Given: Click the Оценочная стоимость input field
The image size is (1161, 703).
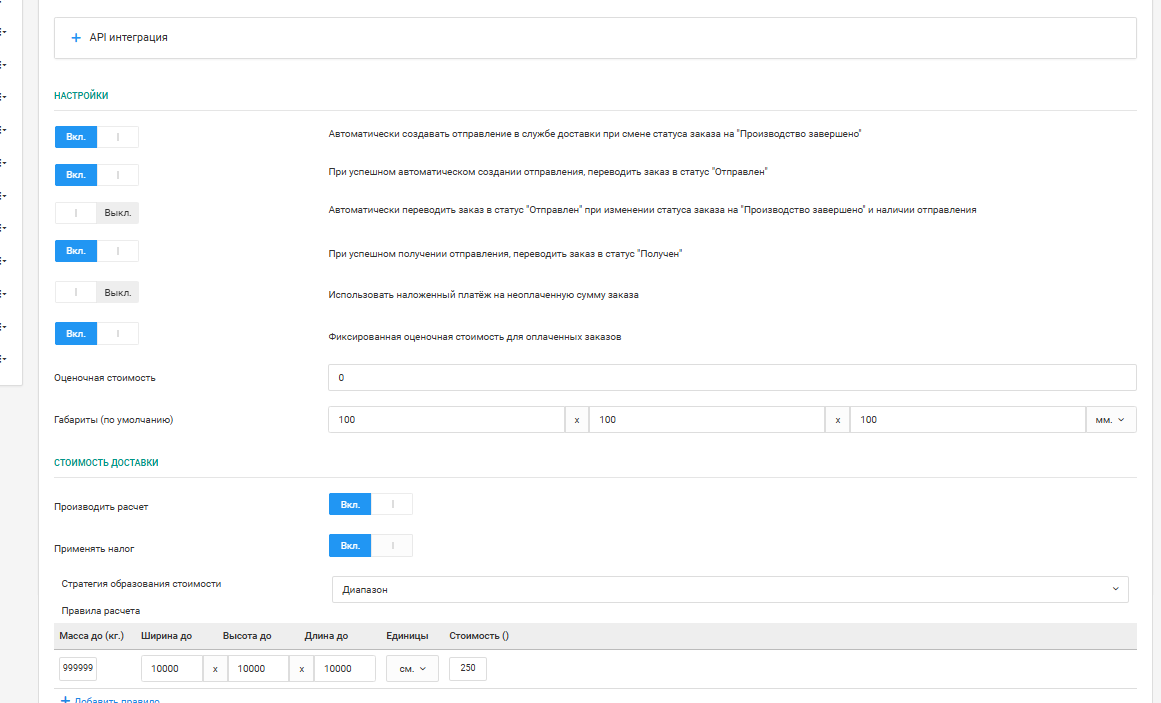Looking at the screenshot, I should coord(732,378).
